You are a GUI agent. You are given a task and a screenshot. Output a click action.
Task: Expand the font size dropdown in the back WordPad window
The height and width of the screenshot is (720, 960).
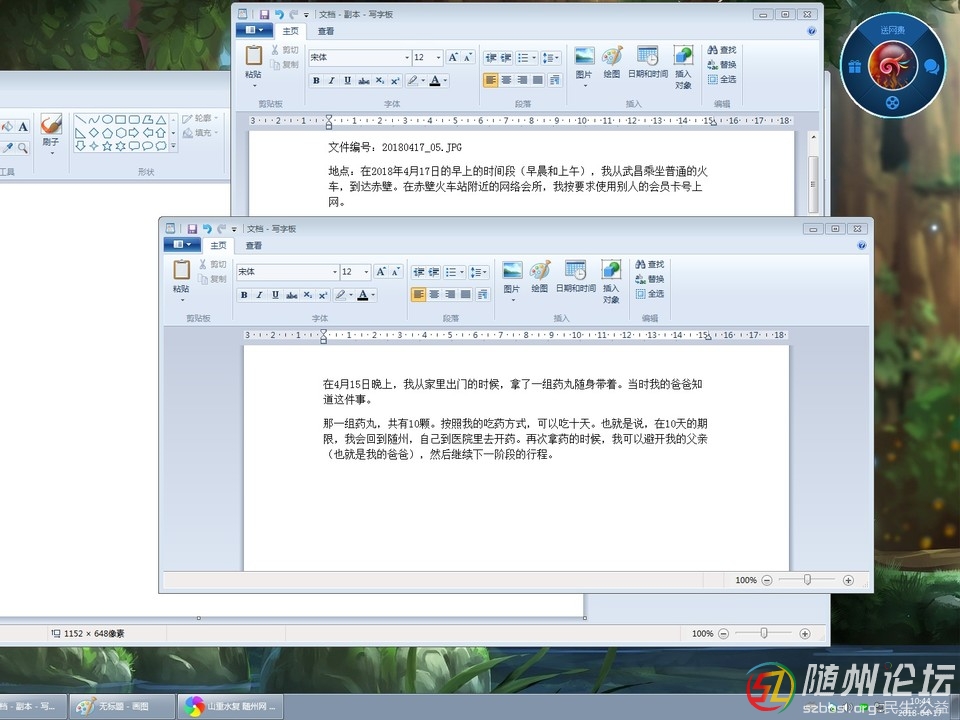(x=437, y=58)
